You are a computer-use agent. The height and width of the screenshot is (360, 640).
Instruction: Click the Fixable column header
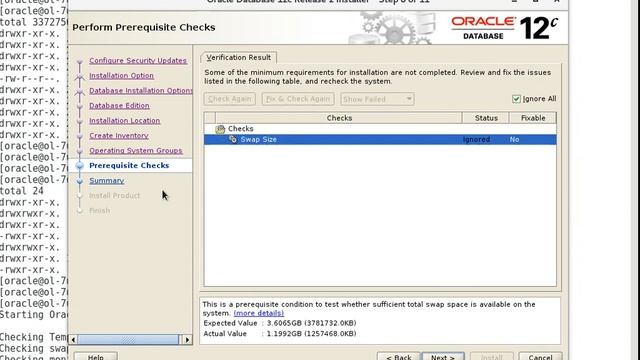533,118
